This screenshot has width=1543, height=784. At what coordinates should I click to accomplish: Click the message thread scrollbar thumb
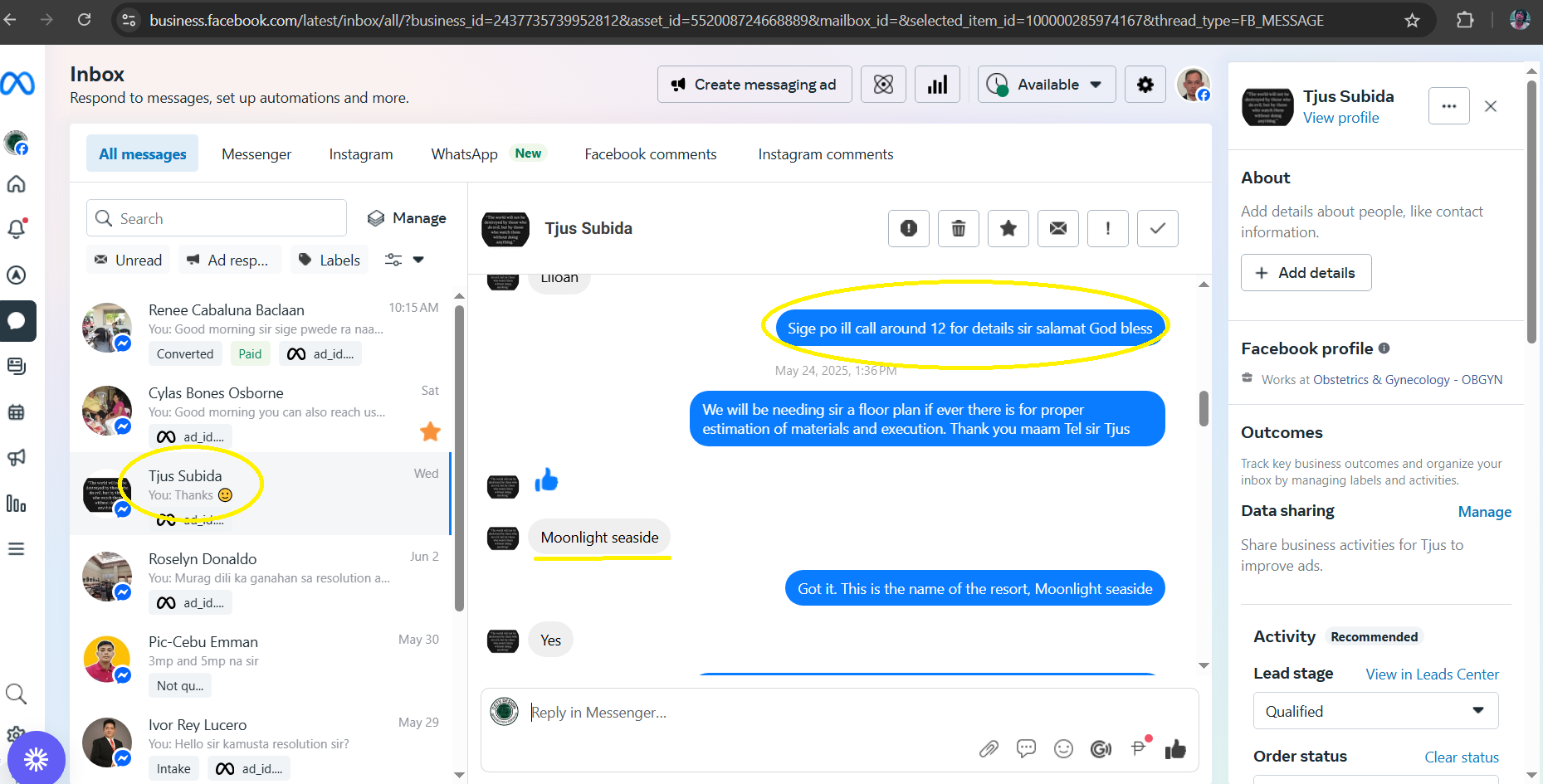(x=1204, y=409)
